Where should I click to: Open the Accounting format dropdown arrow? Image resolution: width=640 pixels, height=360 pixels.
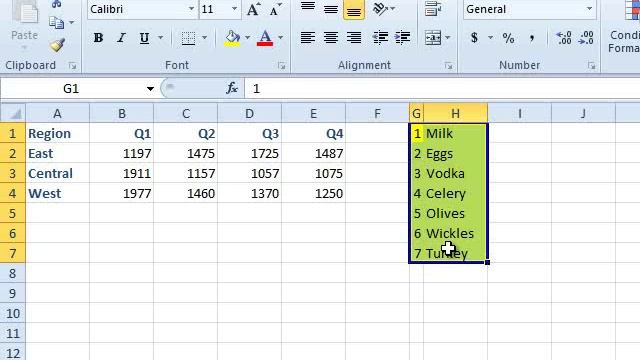490,38
